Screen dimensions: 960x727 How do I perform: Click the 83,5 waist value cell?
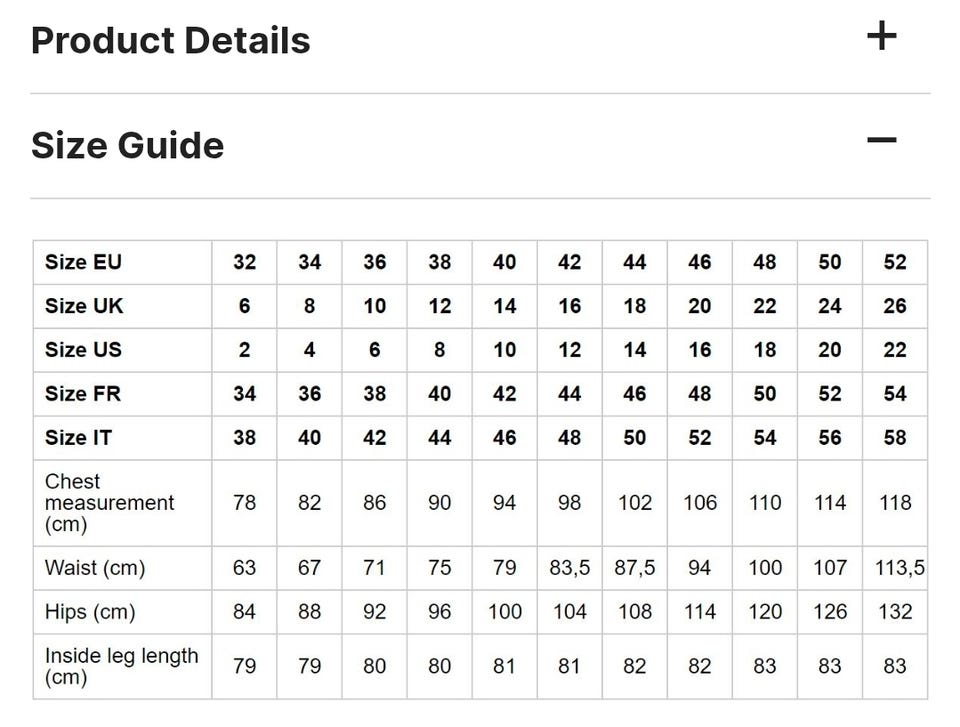click(570, 568)
